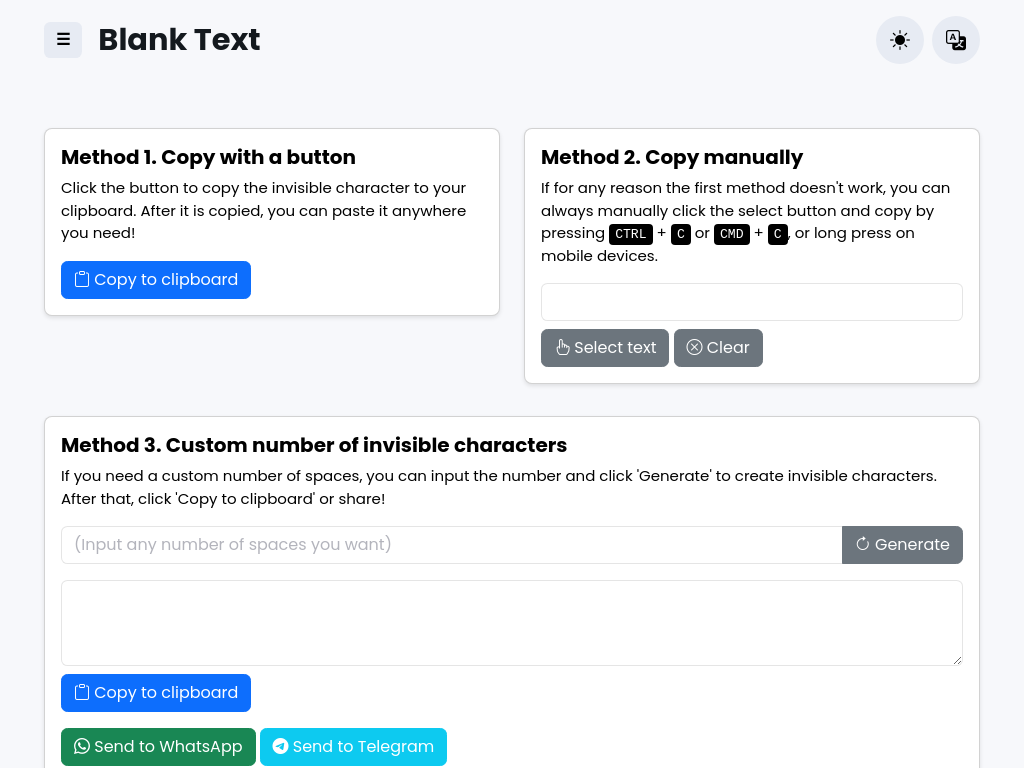This screenshot has height=768, width=1024.
Task: Click the number-of-spaces input field
Action: (450, 544)
